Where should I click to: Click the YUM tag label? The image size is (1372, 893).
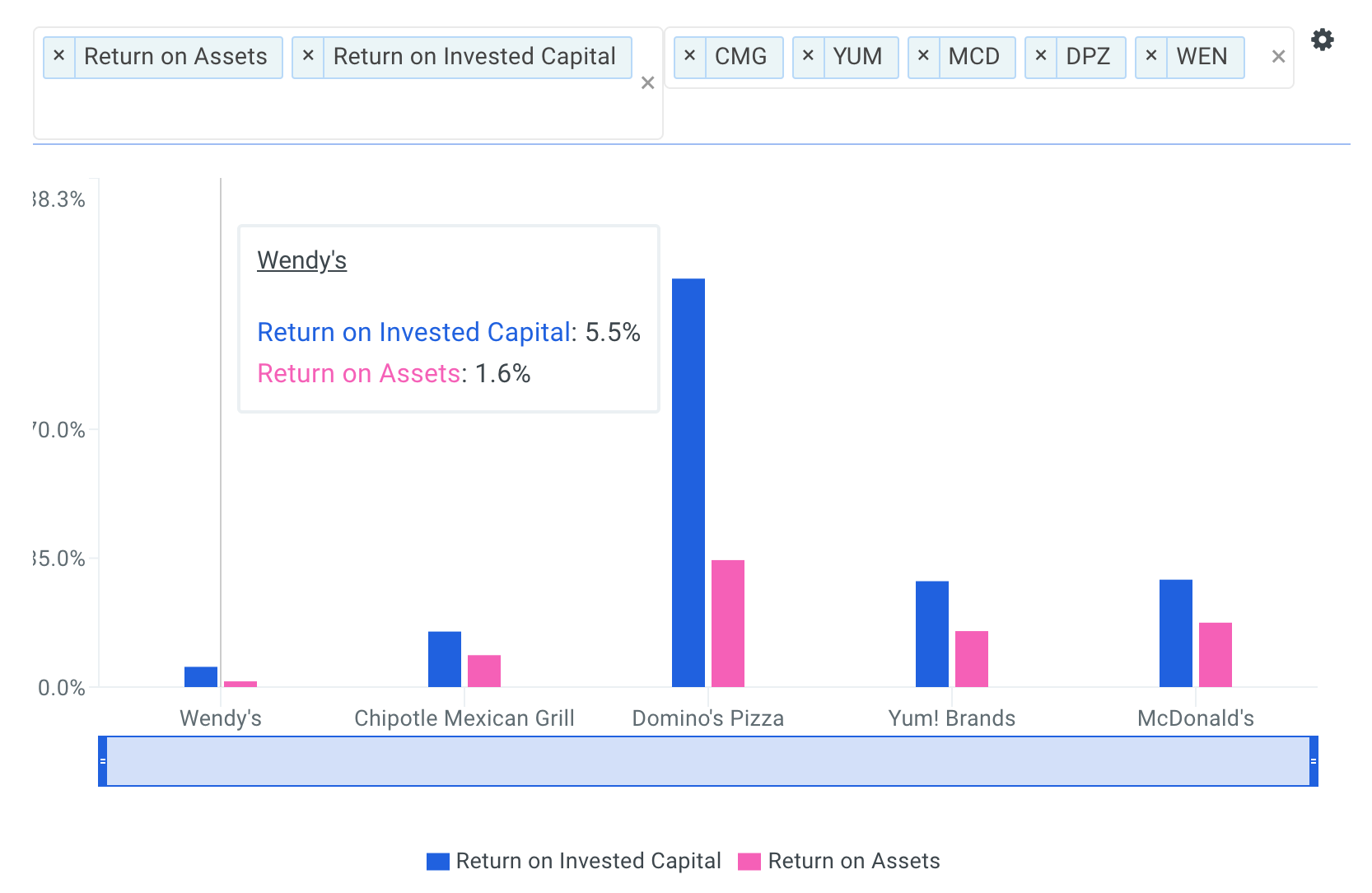pos(857,56)
